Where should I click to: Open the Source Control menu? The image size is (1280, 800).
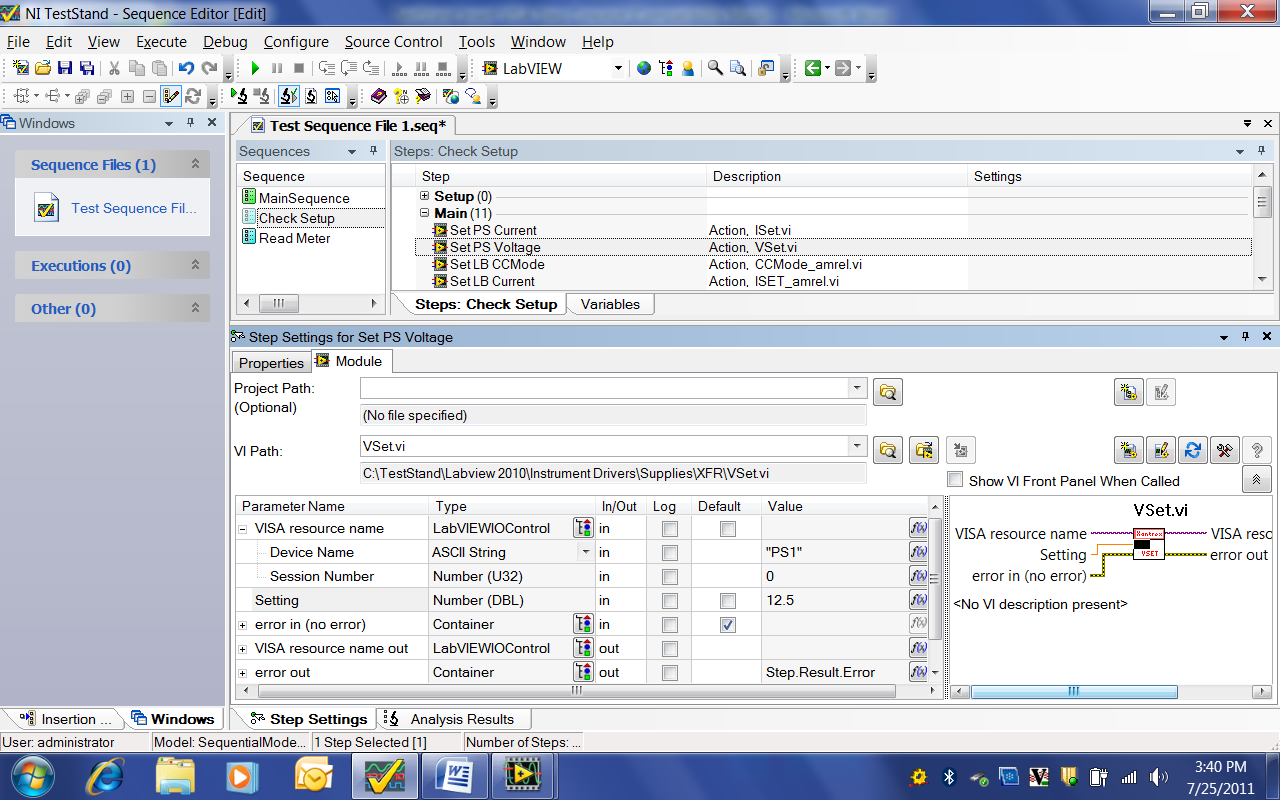tap(393, 42)
